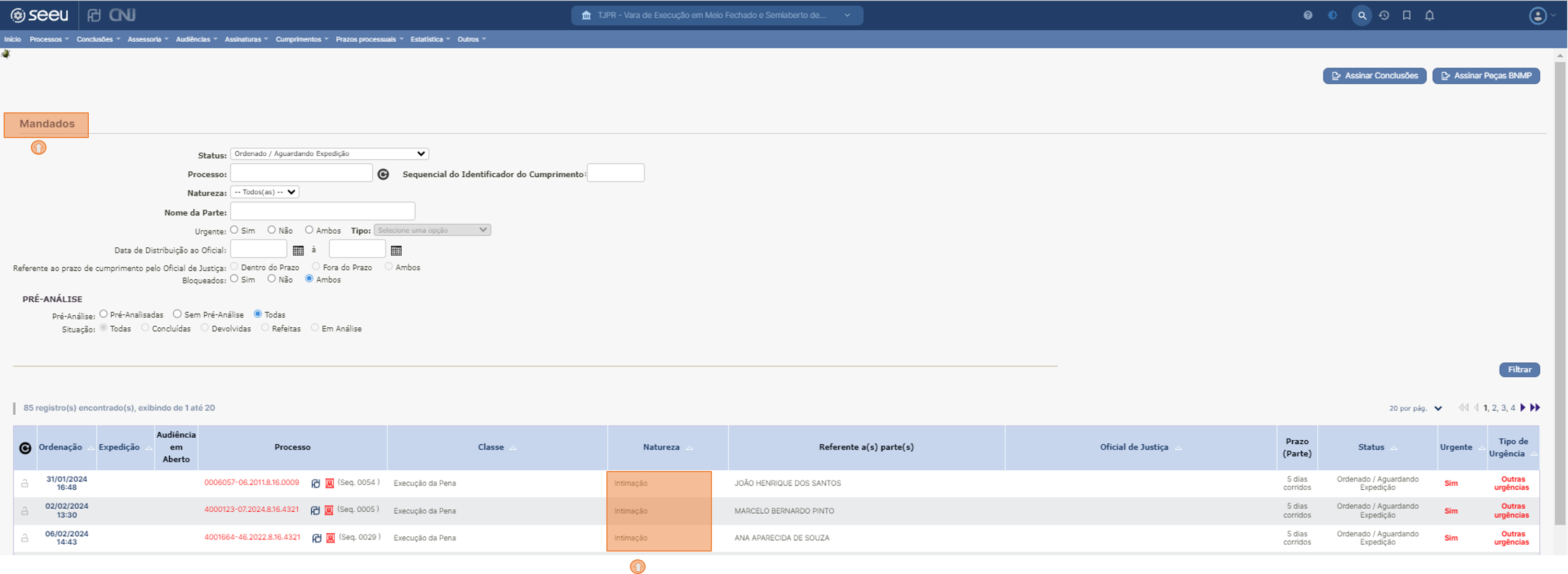Click the Filtrar button
The image size is (1568, 574).
point(1519,370)
